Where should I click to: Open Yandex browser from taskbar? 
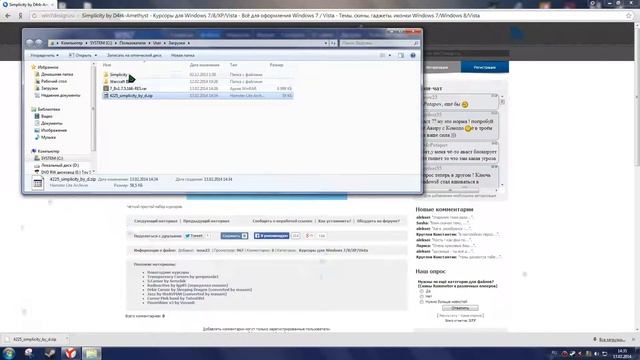pos(71,353)
